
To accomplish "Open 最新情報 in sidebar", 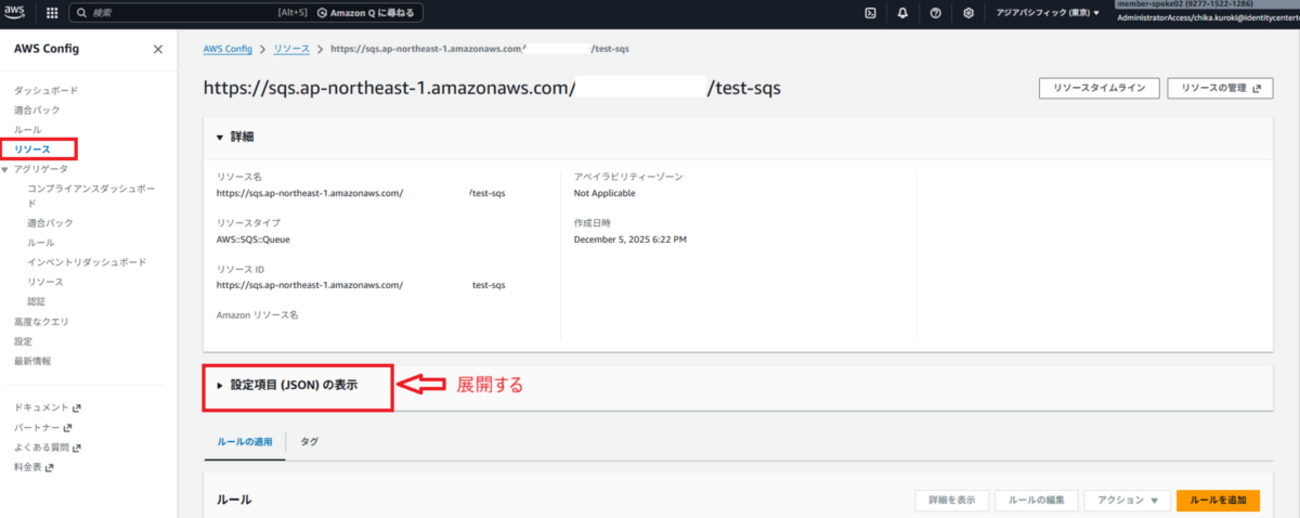I will [32, 361].
